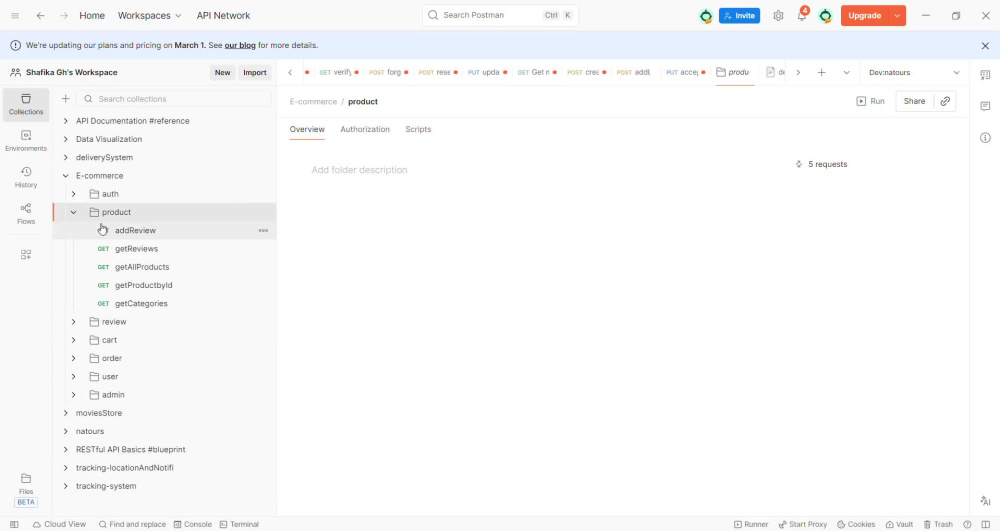Open the Workspaces dropdown
Screen dimensions: 1000x531
pos(149,15)
